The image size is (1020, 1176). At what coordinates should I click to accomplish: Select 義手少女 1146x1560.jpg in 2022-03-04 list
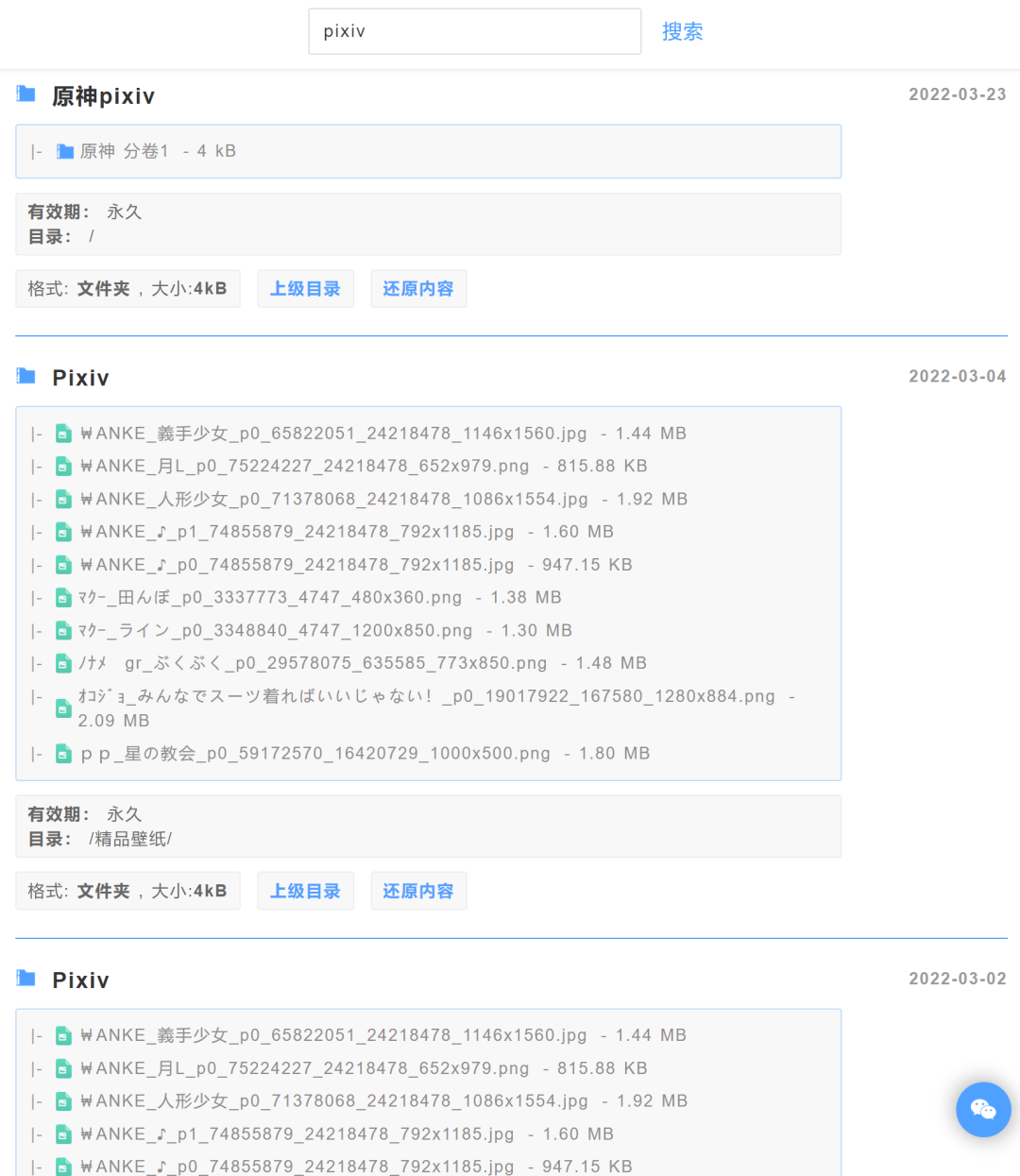[333, 434]
